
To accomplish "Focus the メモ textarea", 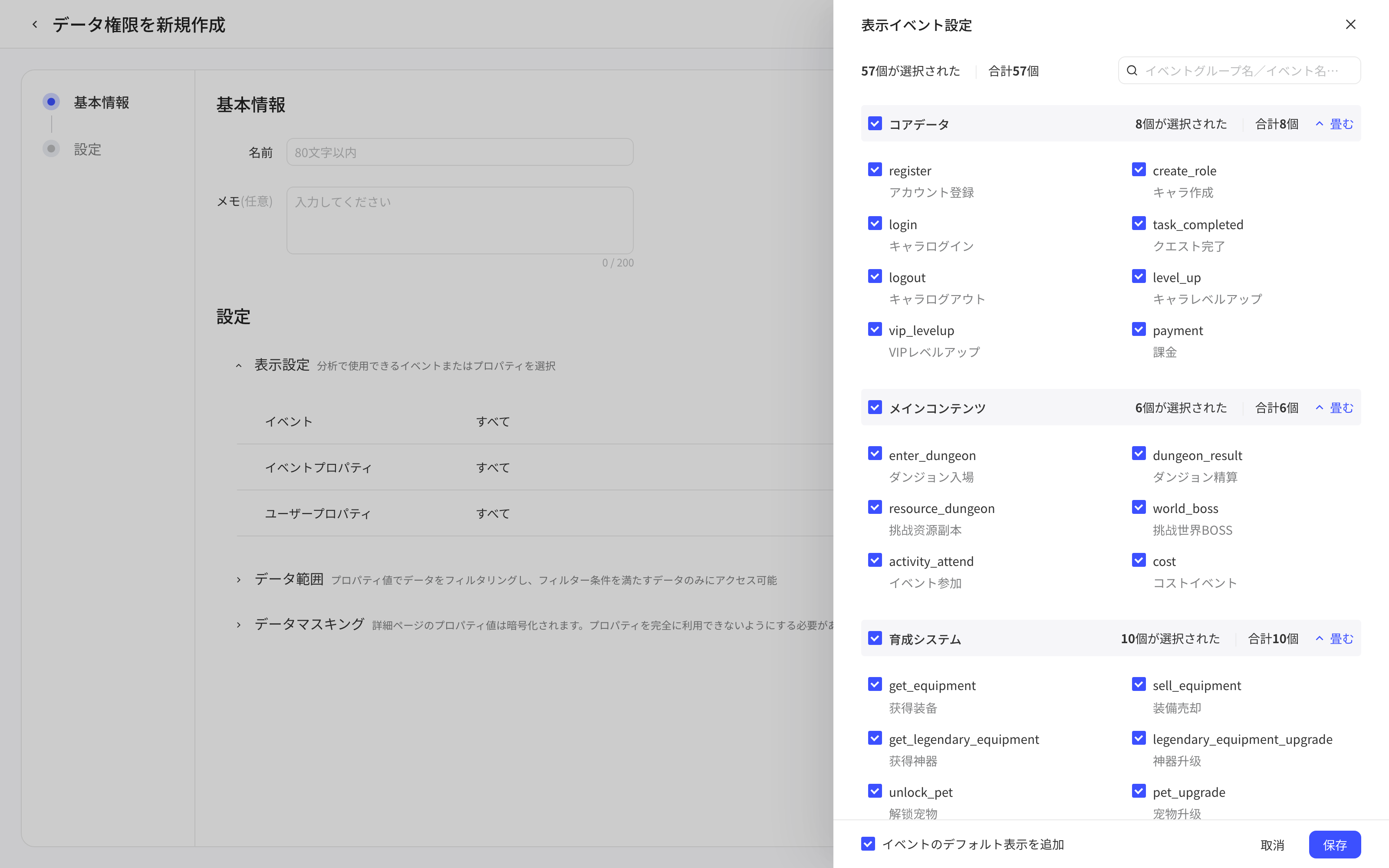I will 460,220.
